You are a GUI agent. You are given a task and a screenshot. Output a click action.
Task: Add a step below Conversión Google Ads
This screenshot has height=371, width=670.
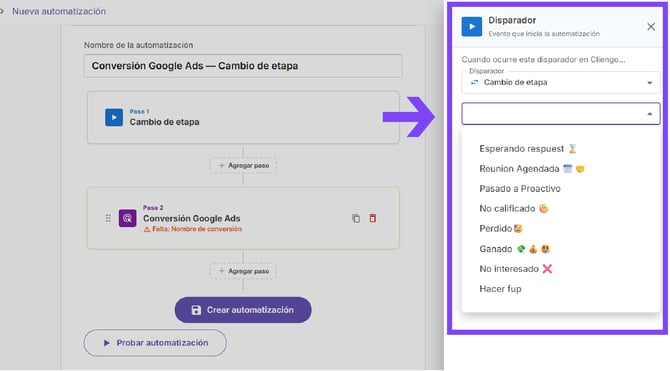coord(243,271)
